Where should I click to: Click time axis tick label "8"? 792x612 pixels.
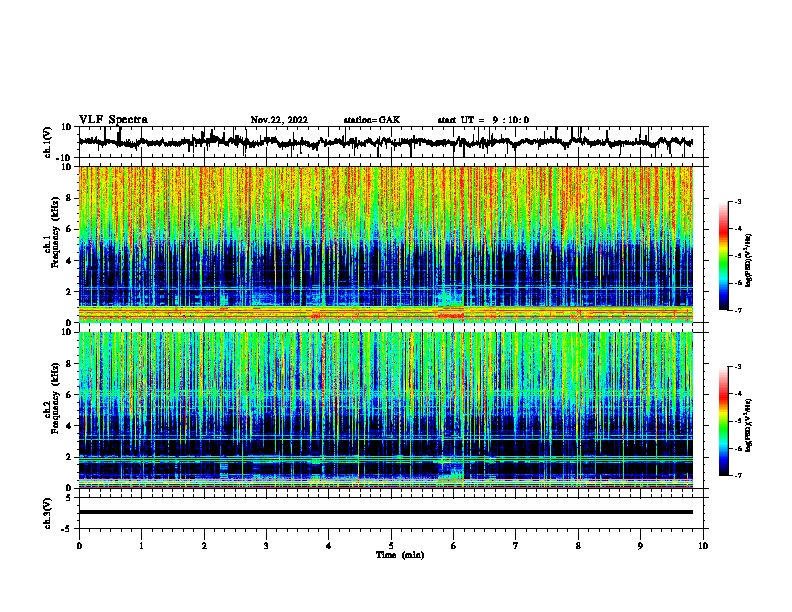pos(578,546)
